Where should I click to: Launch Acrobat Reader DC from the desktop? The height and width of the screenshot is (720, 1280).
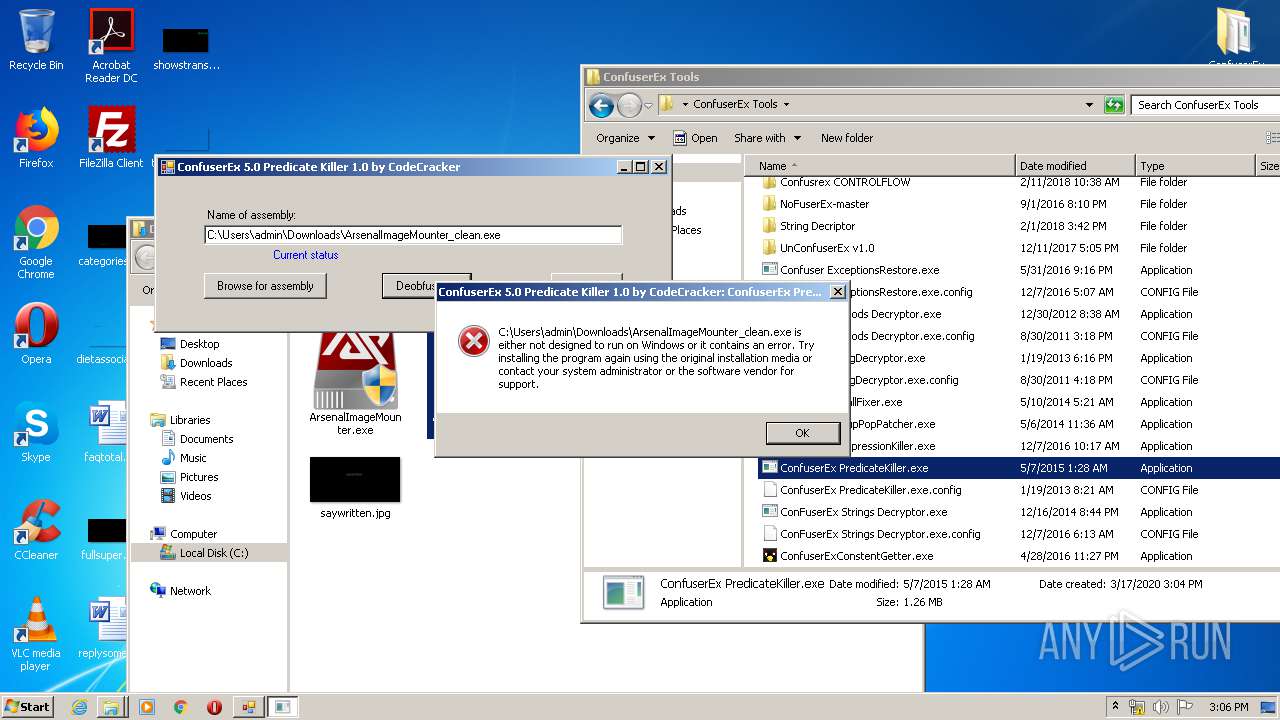click(x=111, y=45)
